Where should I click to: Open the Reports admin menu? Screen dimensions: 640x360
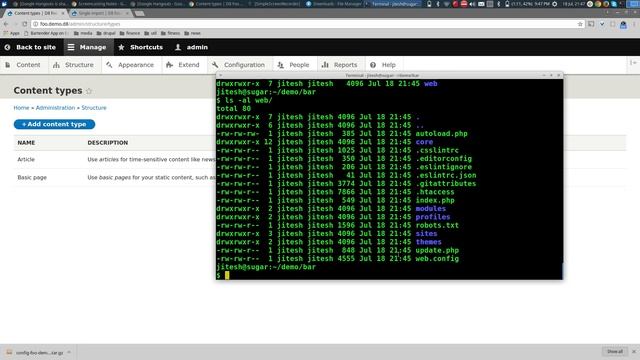[x=340, y=65]
